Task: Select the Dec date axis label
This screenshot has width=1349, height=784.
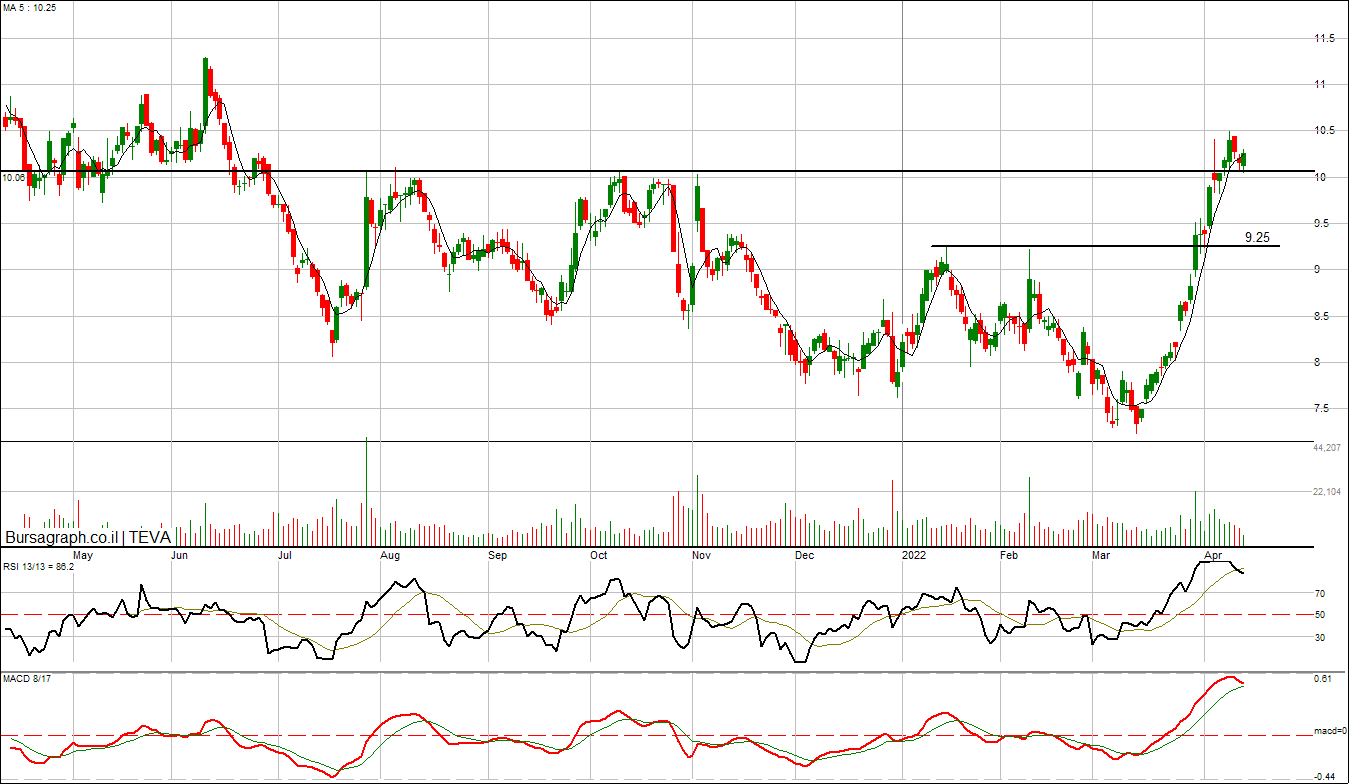Action: [804, 554]
